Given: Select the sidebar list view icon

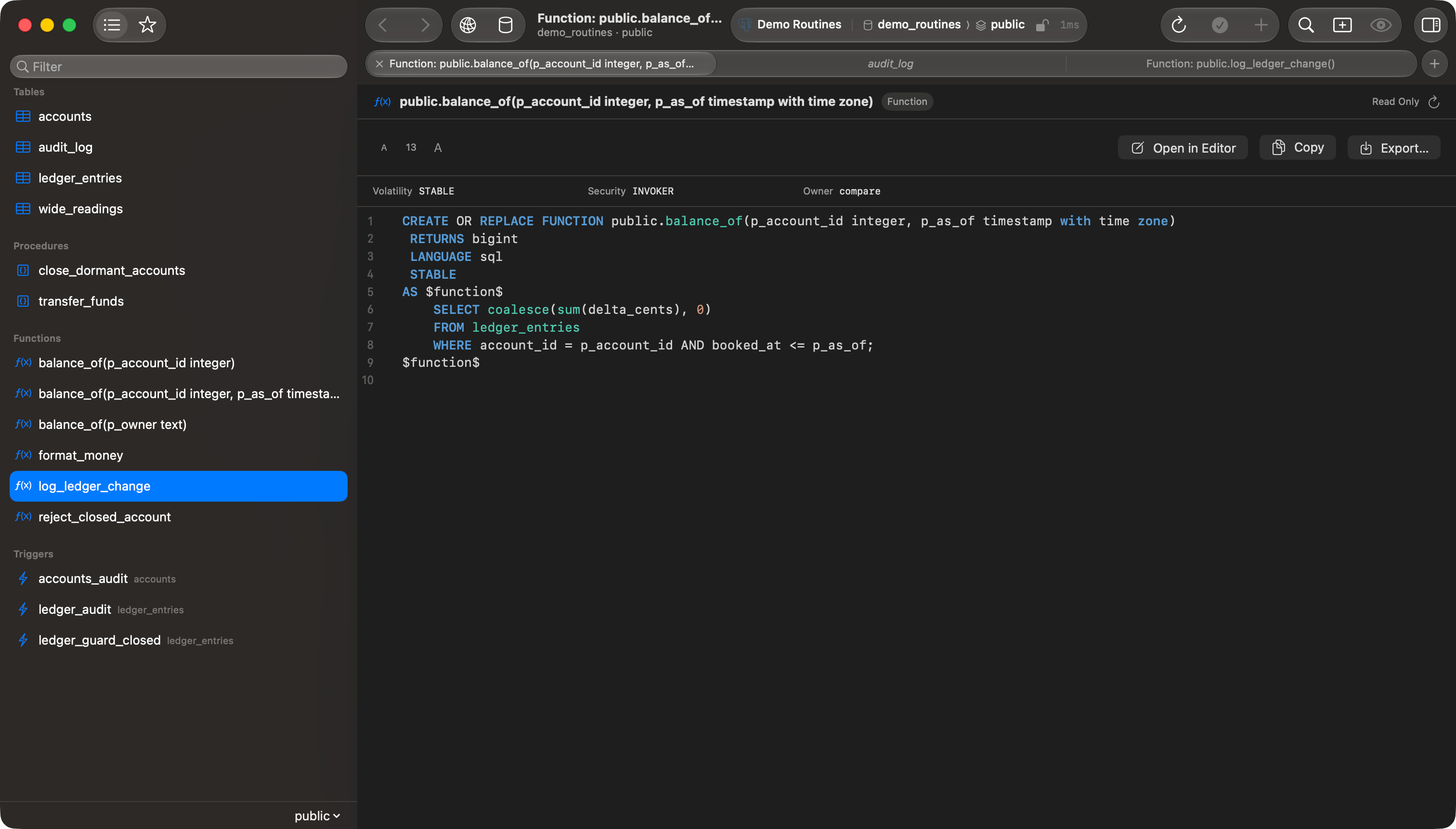Looking at the screenshot, I should (x=112, y=25).
